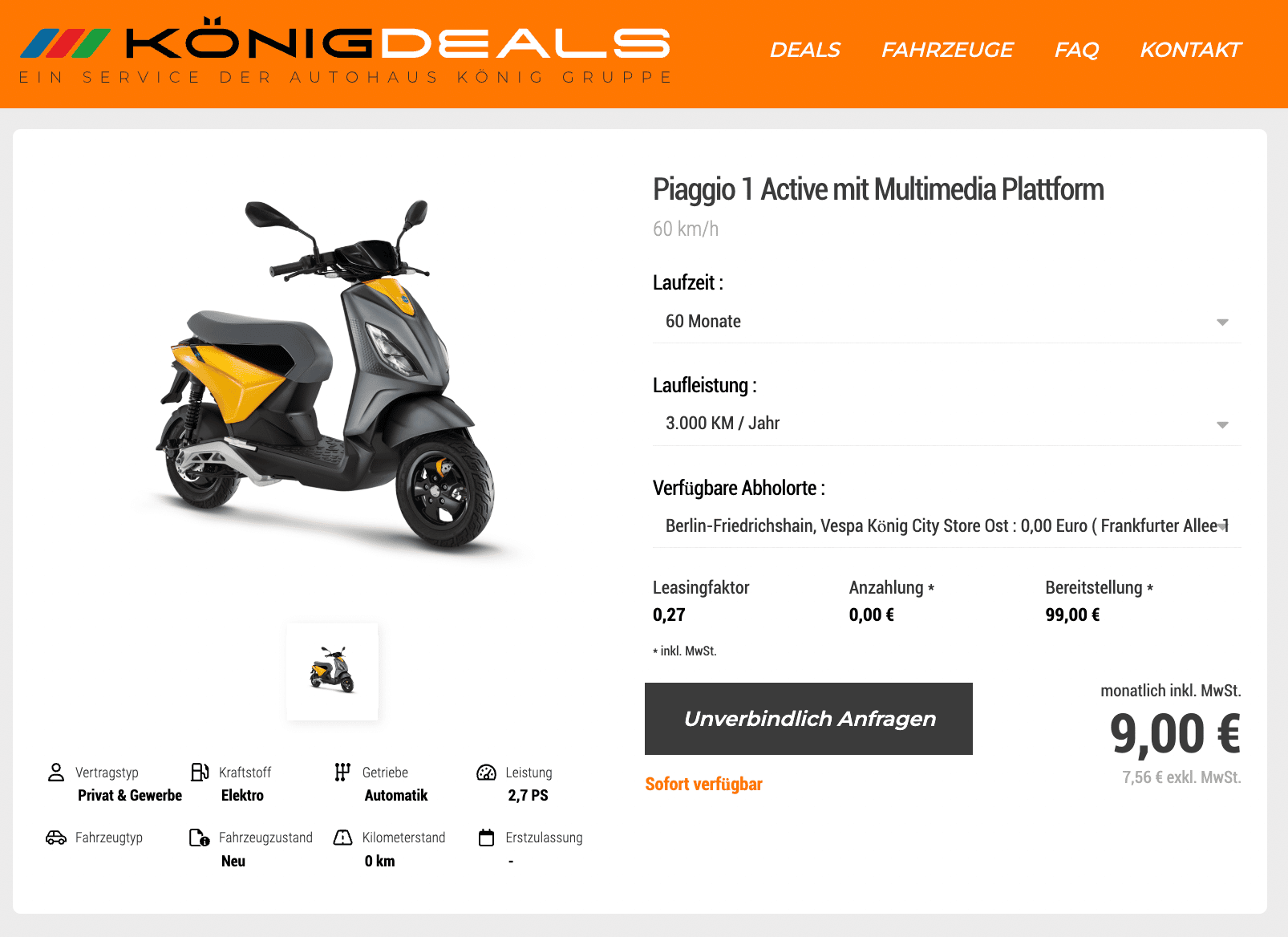
Task: Click the Sofort verfügbar availability text
Action: (703, 784)
